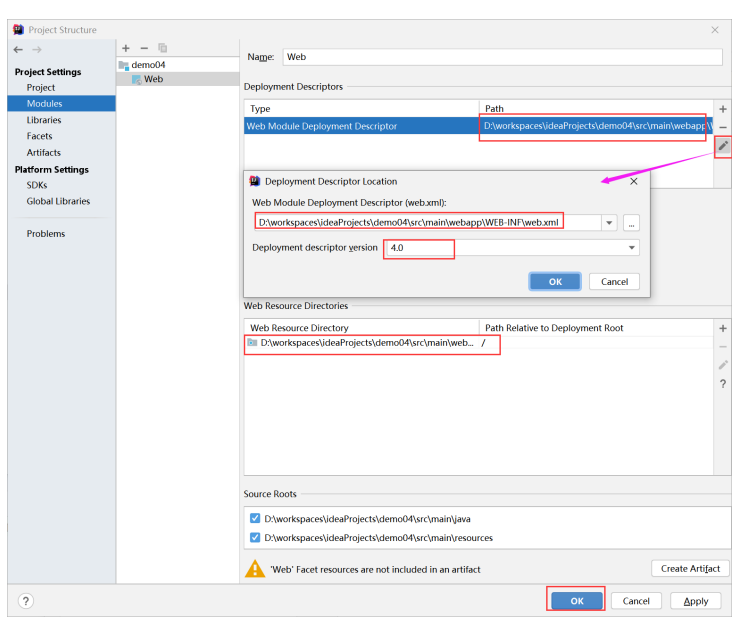741x622 pixels.
Task: Open Deployment descriptor version dropdown
Action: click(631, 248)
